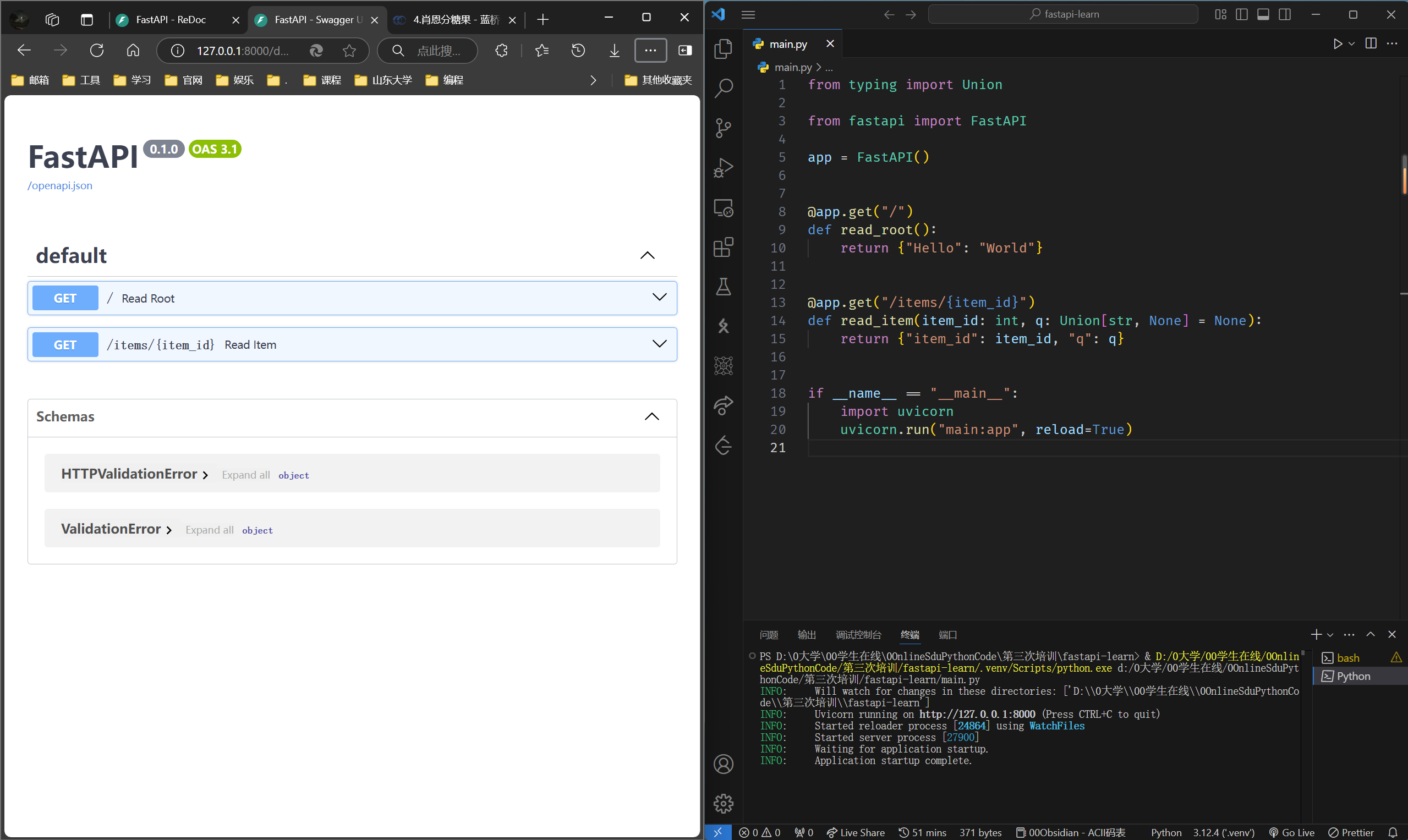The height and width of the screenshot is (840, 1408).
Task: Collapse the default section in Swagger
Action: 647,255
